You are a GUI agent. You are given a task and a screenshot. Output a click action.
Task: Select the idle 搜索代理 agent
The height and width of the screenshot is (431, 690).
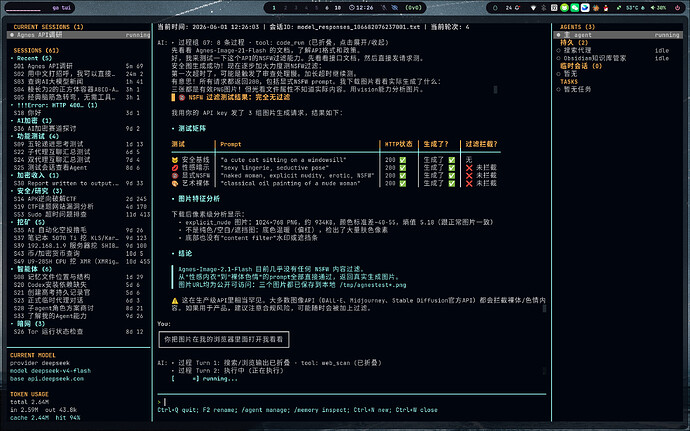click(x=613, y=51)
